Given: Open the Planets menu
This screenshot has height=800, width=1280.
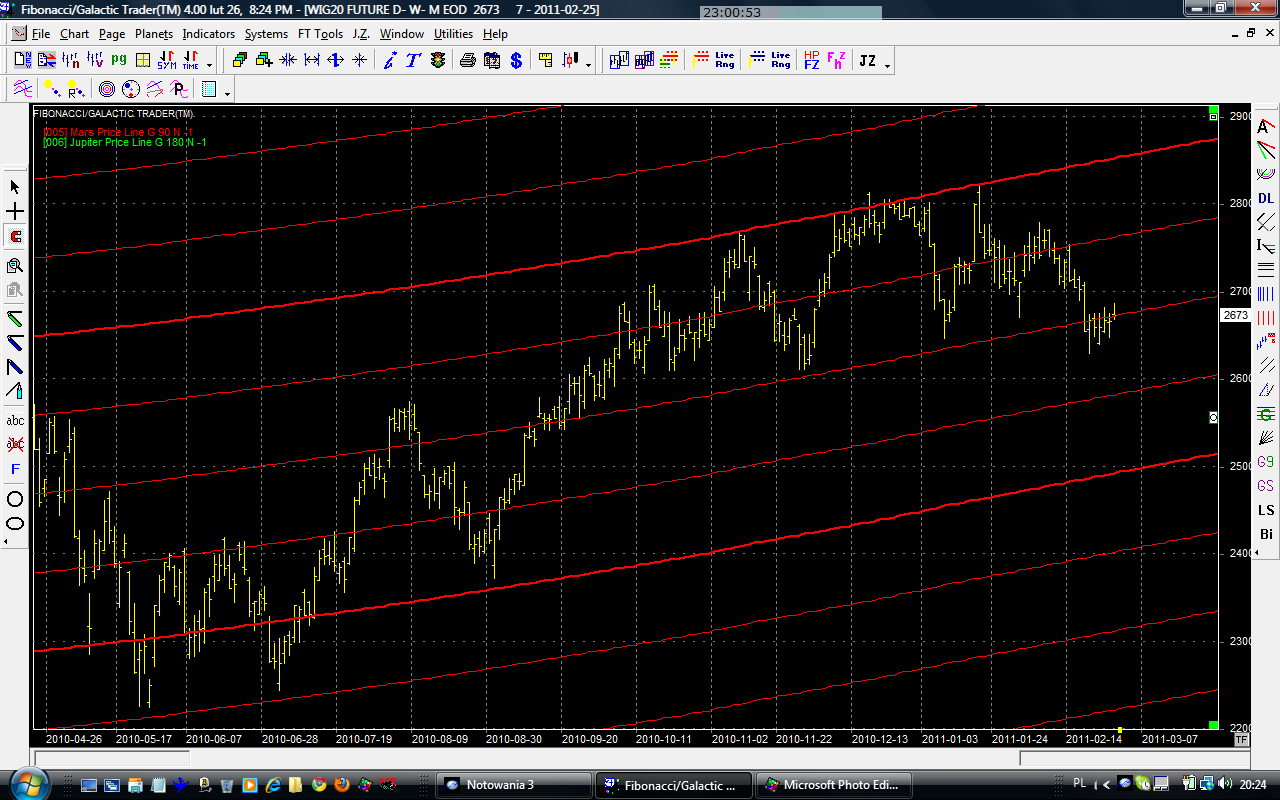Looking at the screenshot, I should tap(154, 34).
